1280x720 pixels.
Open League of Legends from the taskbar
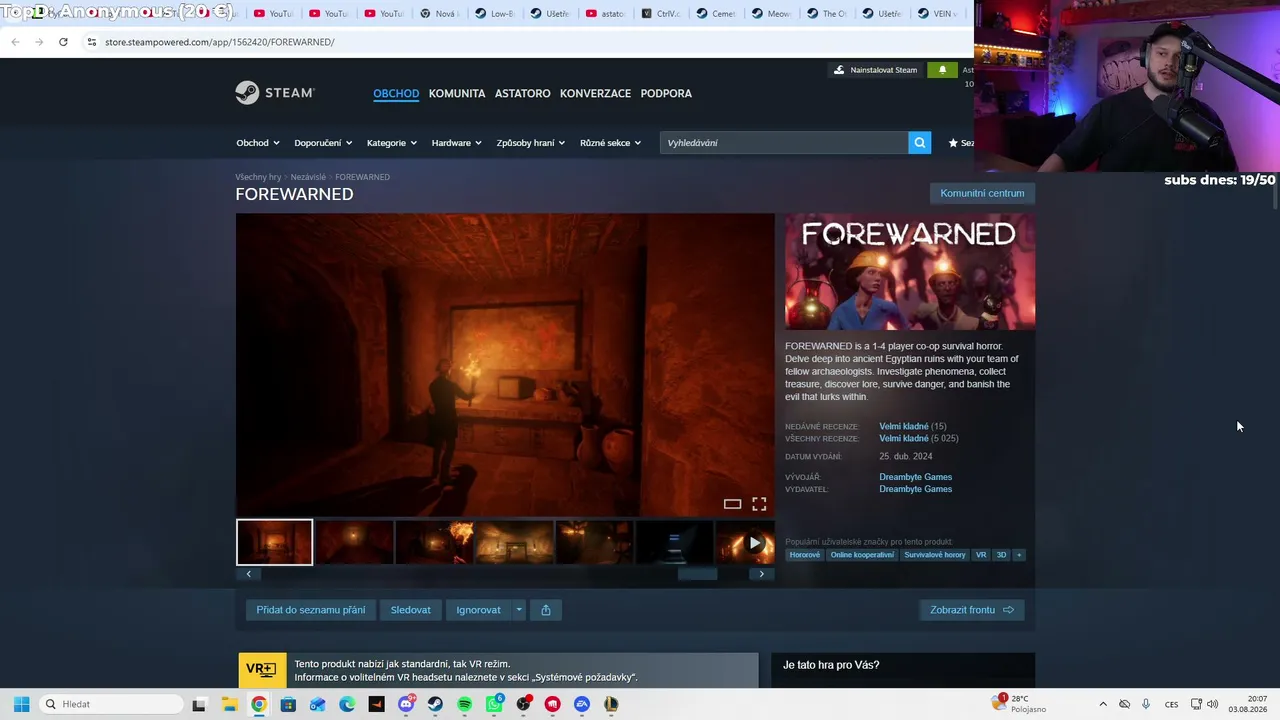611,704
